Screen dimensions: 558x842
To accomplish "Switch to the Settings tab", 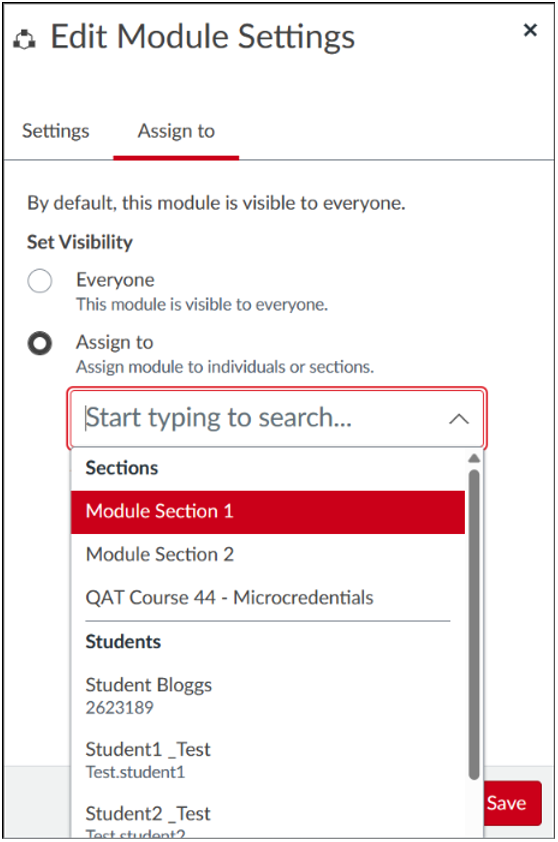I will [55, 131].
